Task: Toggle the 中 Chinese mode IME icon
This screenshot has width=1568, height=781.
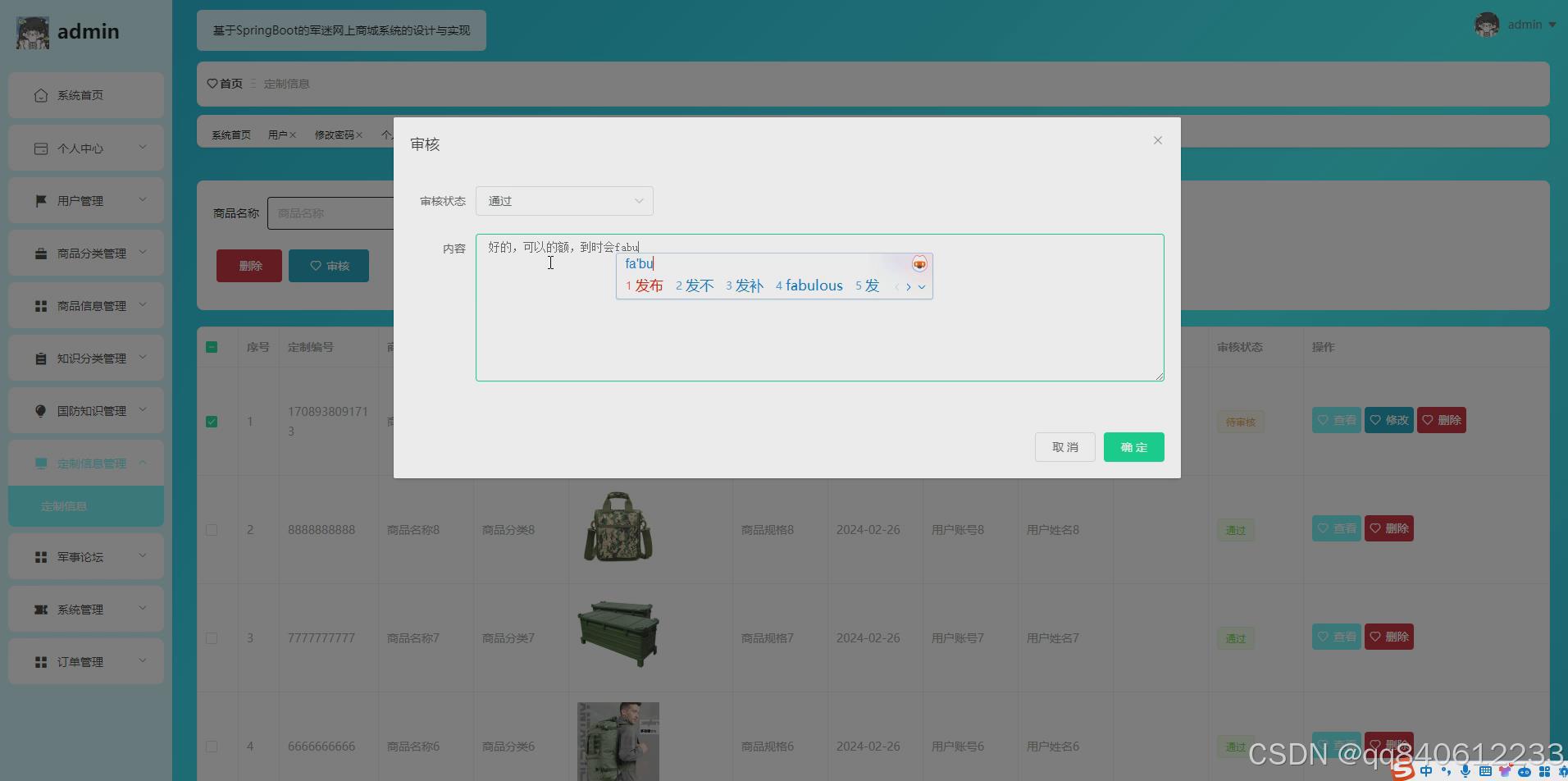Action: click(1426, 771)
